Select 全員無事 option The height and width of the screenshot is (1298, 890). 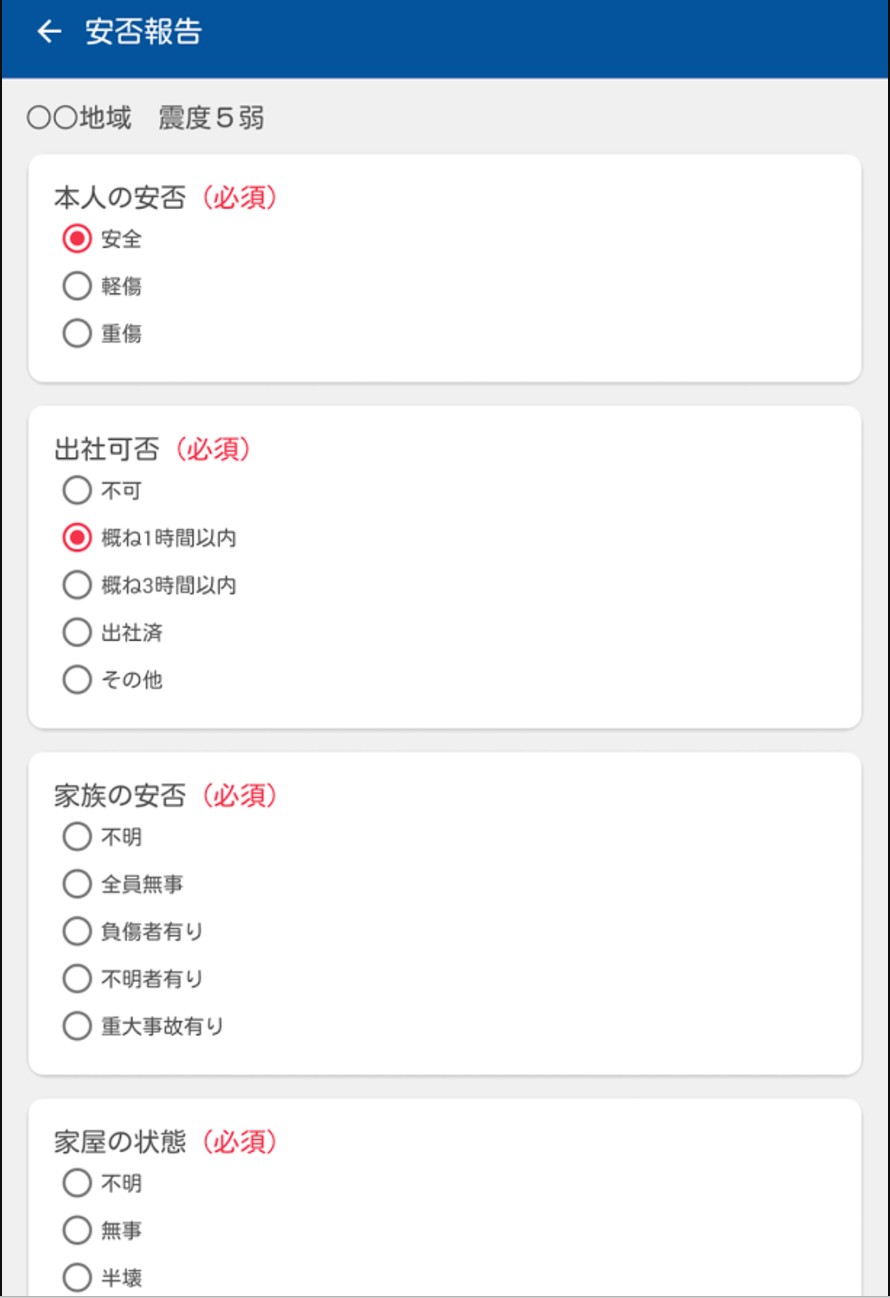[x=77, y=884]
